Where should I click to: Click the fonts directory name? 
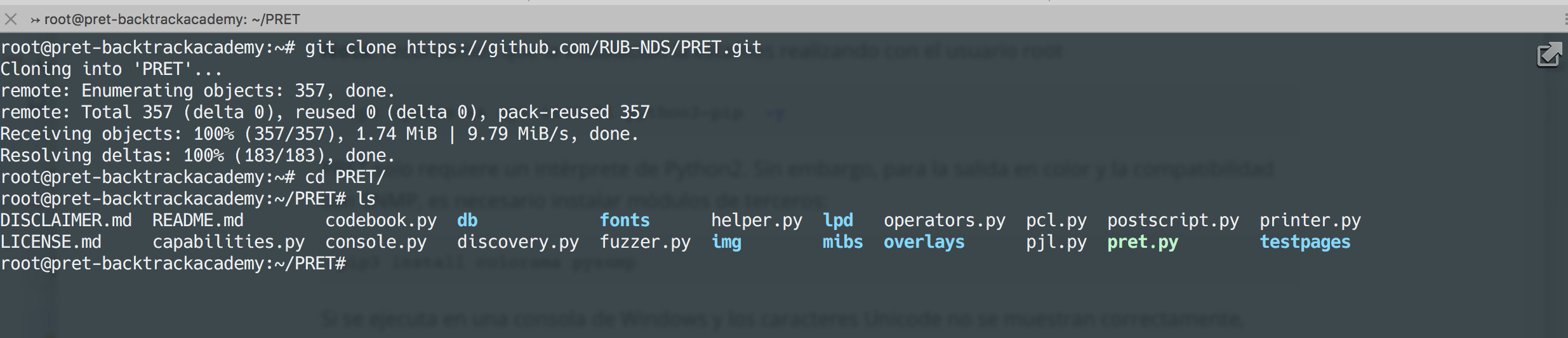625,220
